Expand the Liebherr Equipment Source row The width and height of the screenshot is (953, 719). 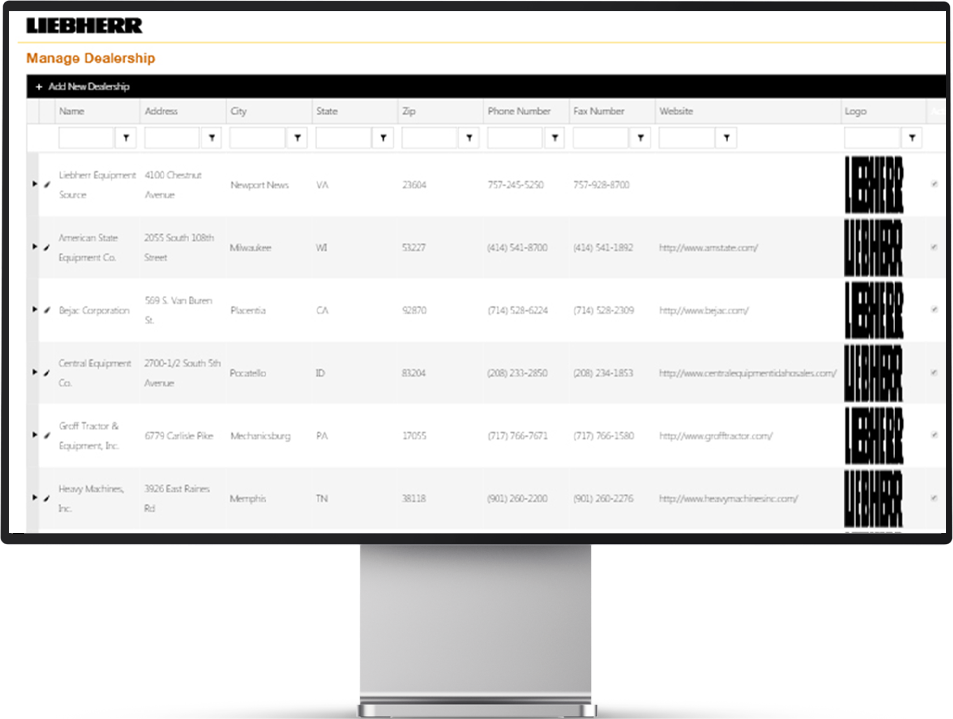pyautogui.click(x=33, y=185)
